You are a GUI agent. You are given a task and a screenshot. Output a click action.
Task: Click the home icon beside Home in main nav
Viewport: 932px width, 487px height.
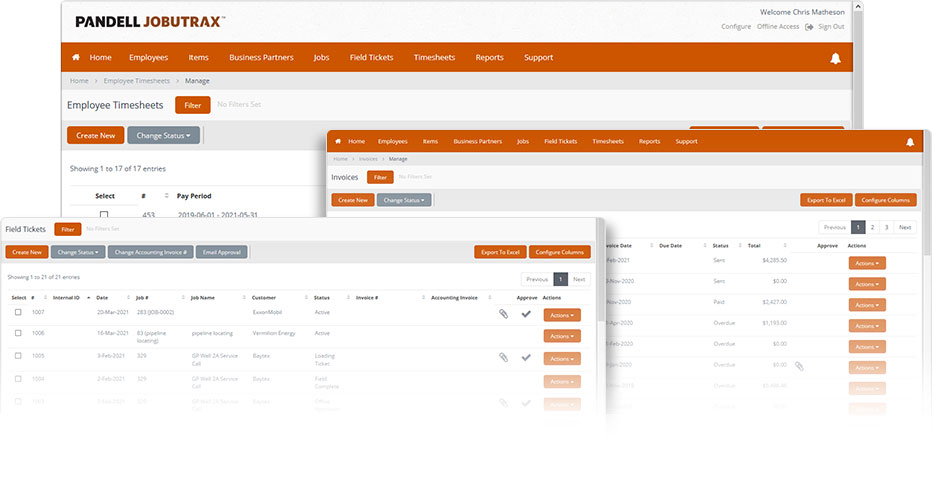tap(75, 57)
